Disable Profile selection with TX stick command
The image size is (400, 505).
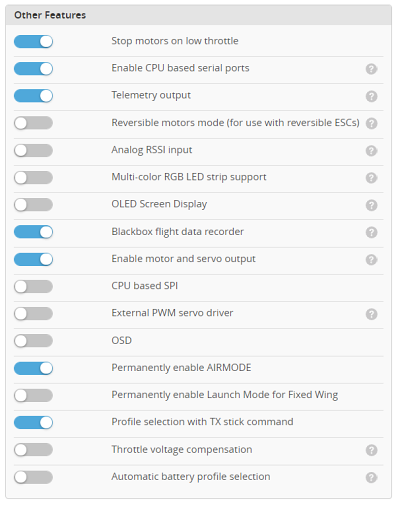(x=33, y=422)
